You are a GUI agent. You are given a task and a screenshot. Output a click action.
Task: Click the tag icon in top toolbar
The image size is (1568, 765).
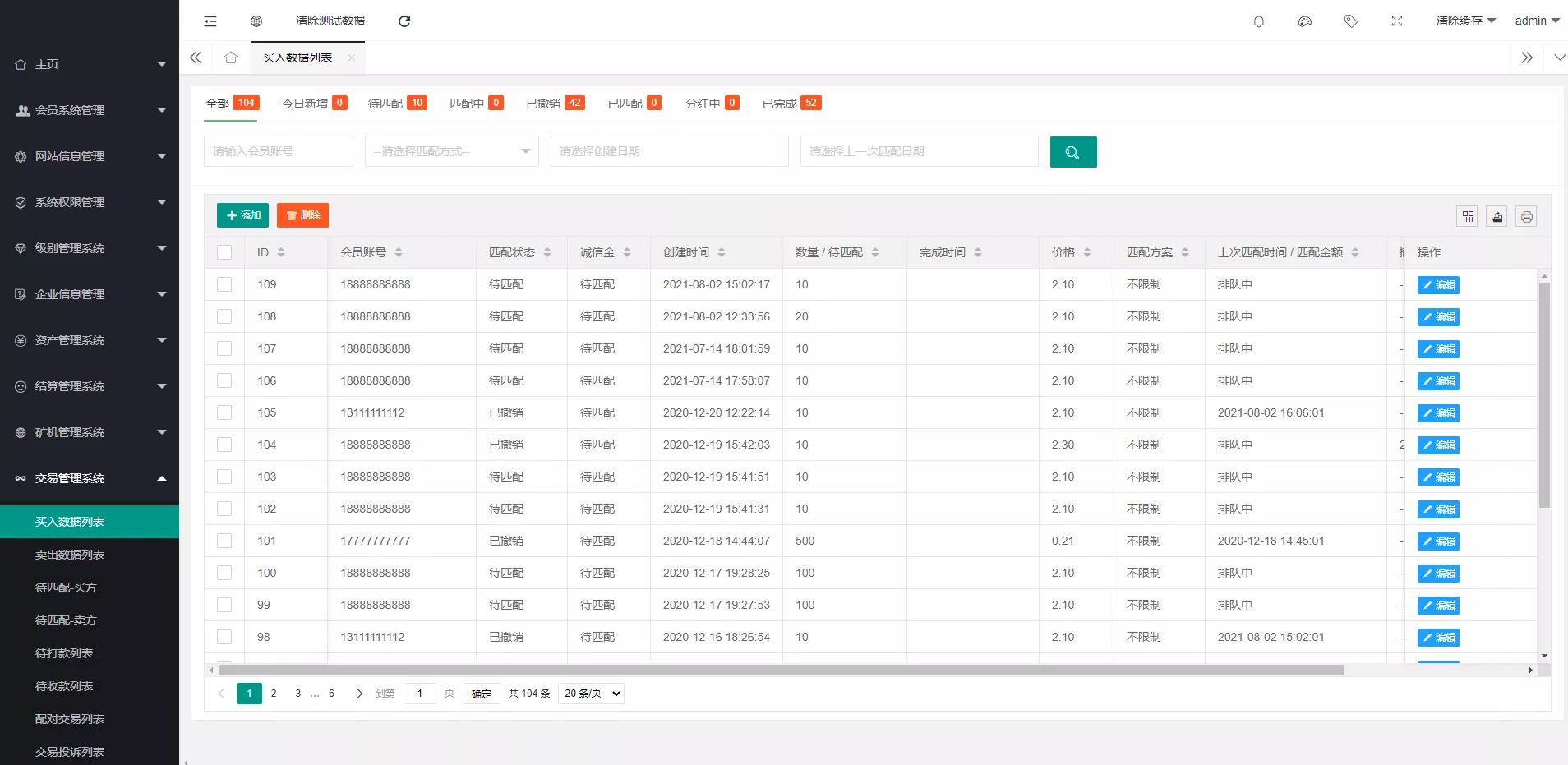point(1350,21)
